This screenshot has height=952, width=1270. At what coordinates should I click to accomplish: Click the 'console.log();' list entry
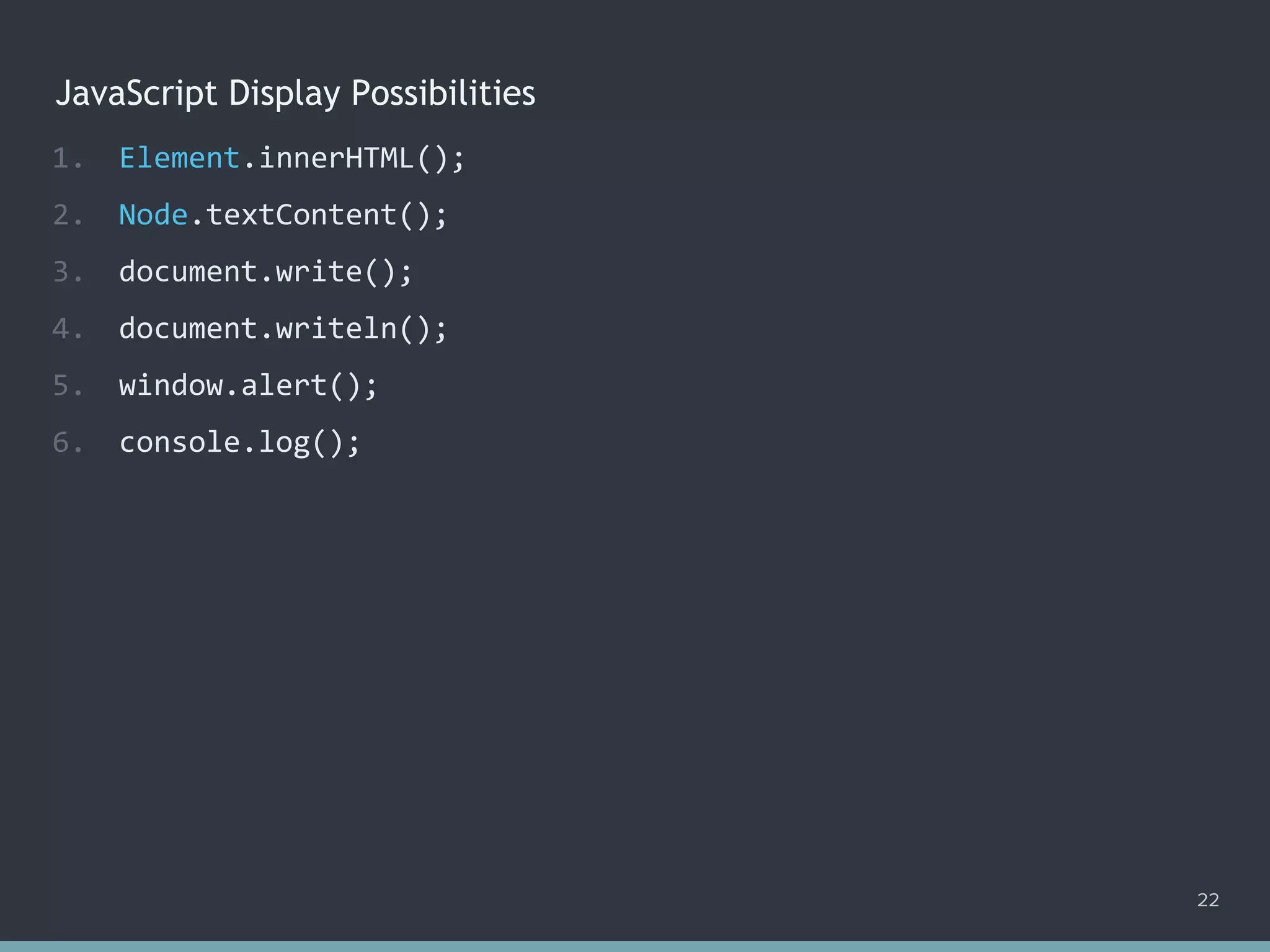point(240,442)
